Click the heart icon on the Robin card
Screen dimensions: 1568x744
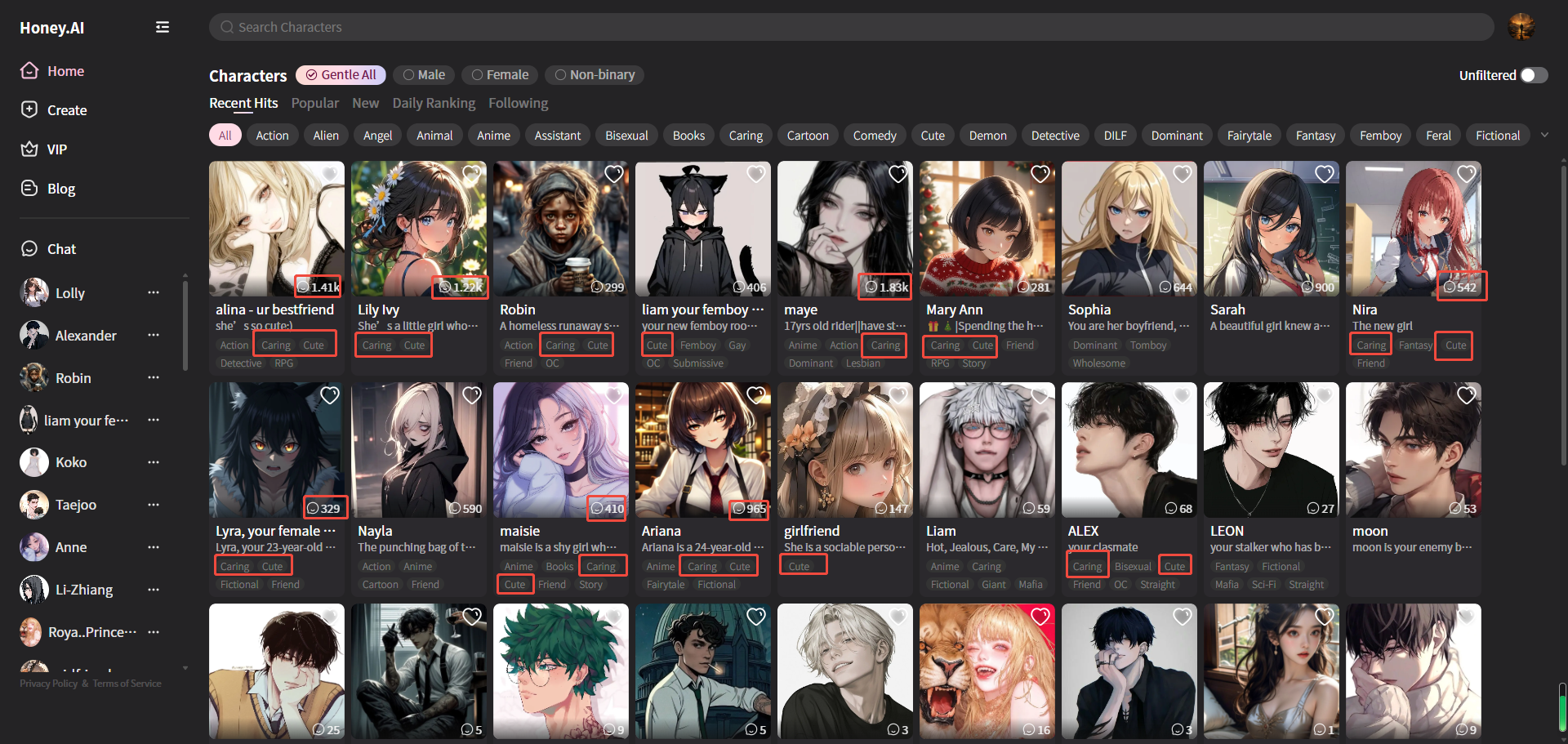tap(613, 174)
